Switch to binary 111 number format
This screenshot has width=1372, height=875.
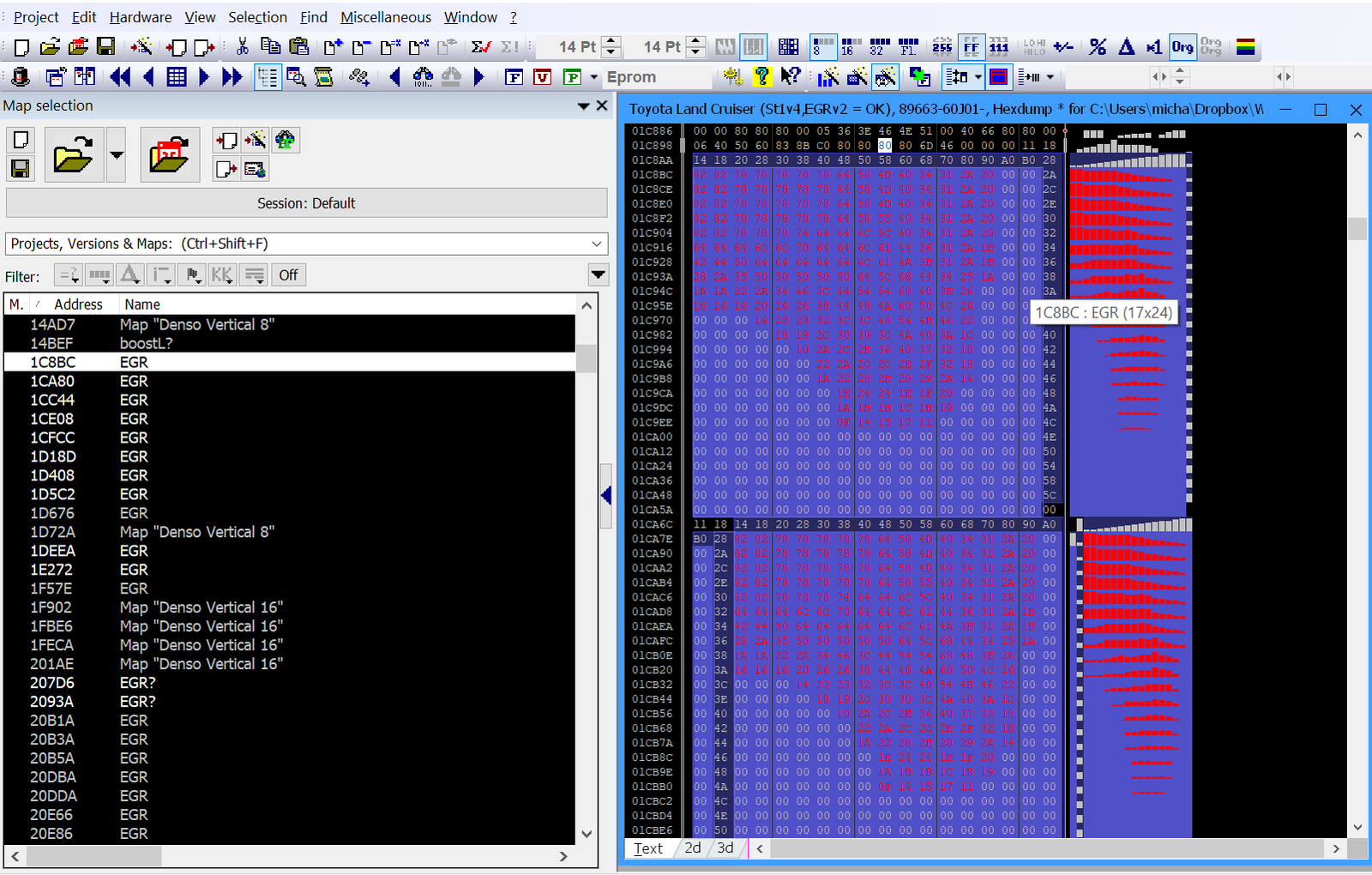(999, 47)
